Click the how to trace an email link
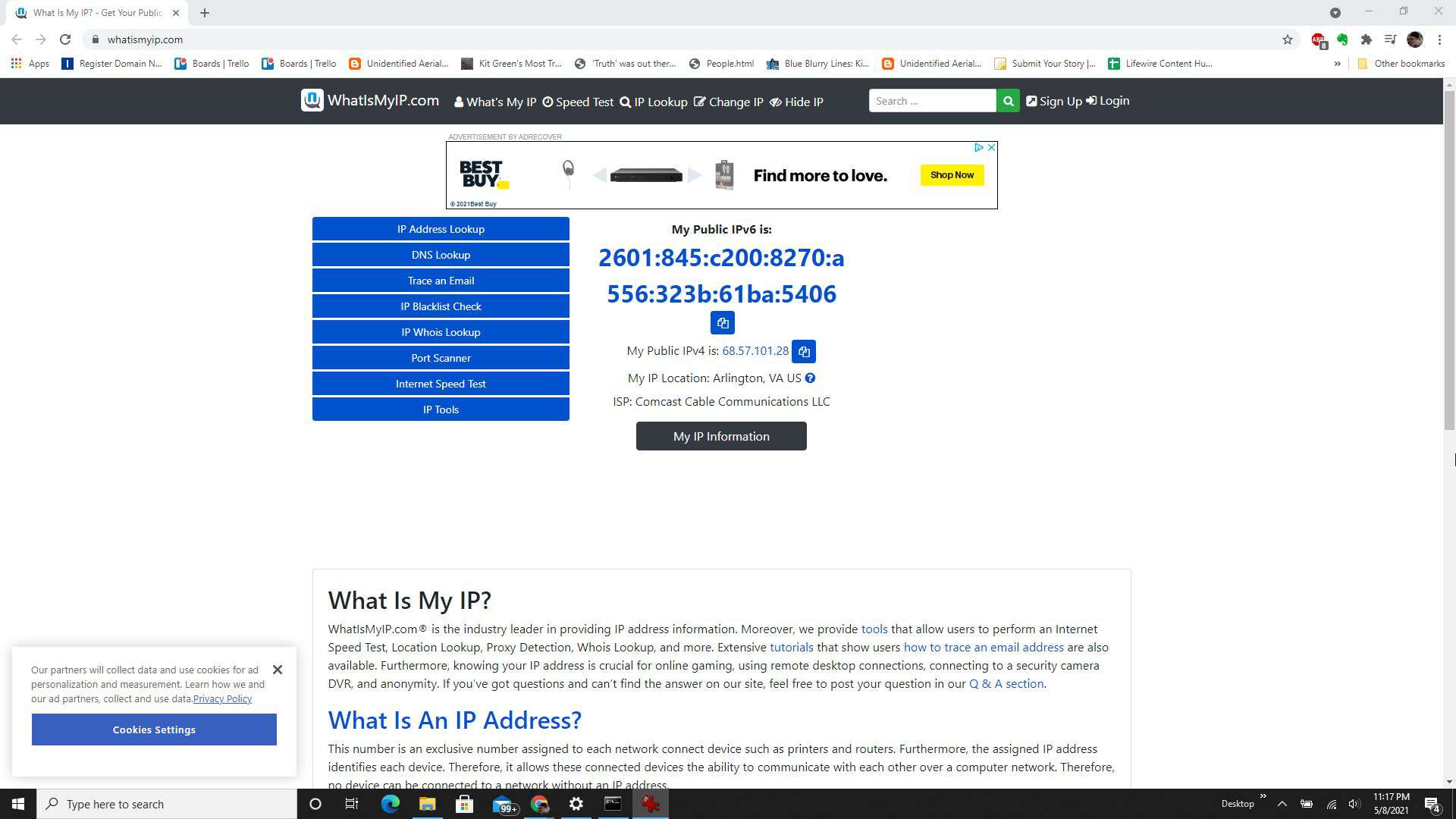 pyautogui.click(x=983, y=647)
